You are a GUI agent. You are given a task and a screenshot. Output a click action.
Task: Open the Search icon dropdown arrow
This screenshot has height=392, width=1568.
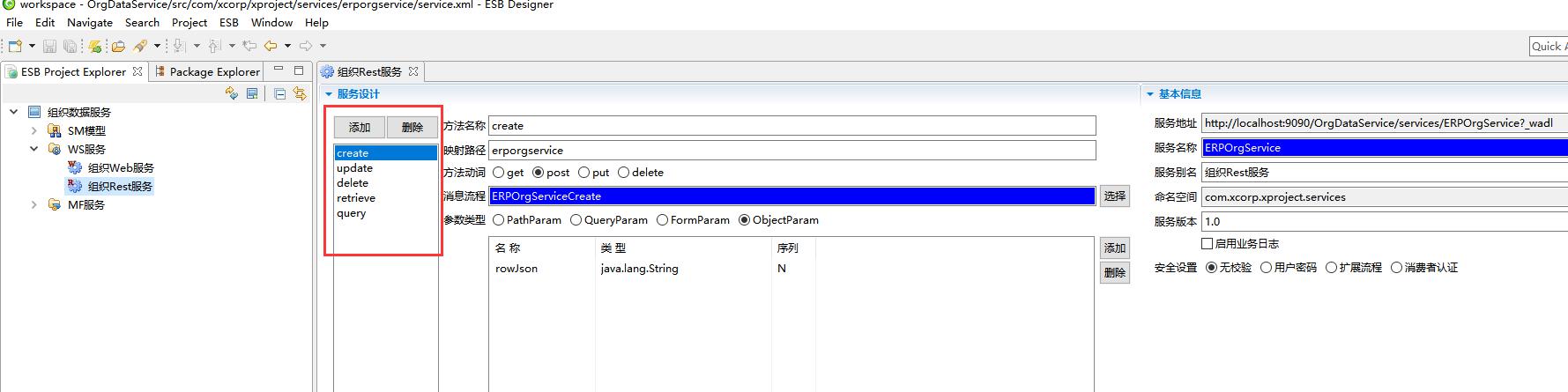[x=157, y=46]
